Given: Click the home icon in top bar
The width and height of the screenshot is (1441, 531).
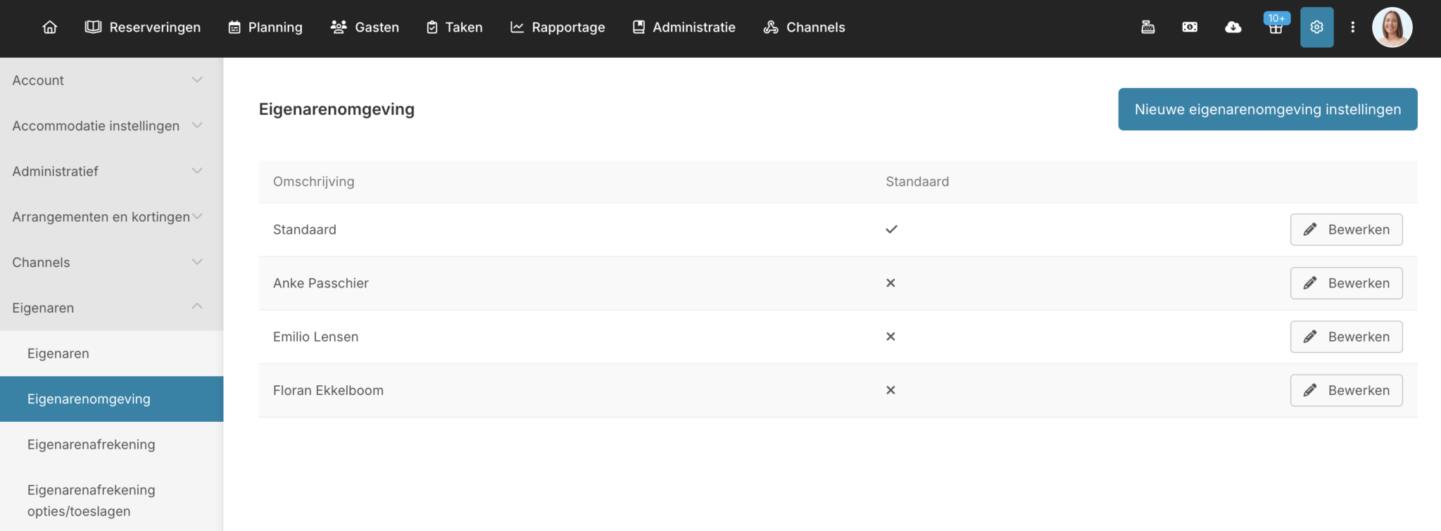Looking at the screenshot, I should pos(50,27).
